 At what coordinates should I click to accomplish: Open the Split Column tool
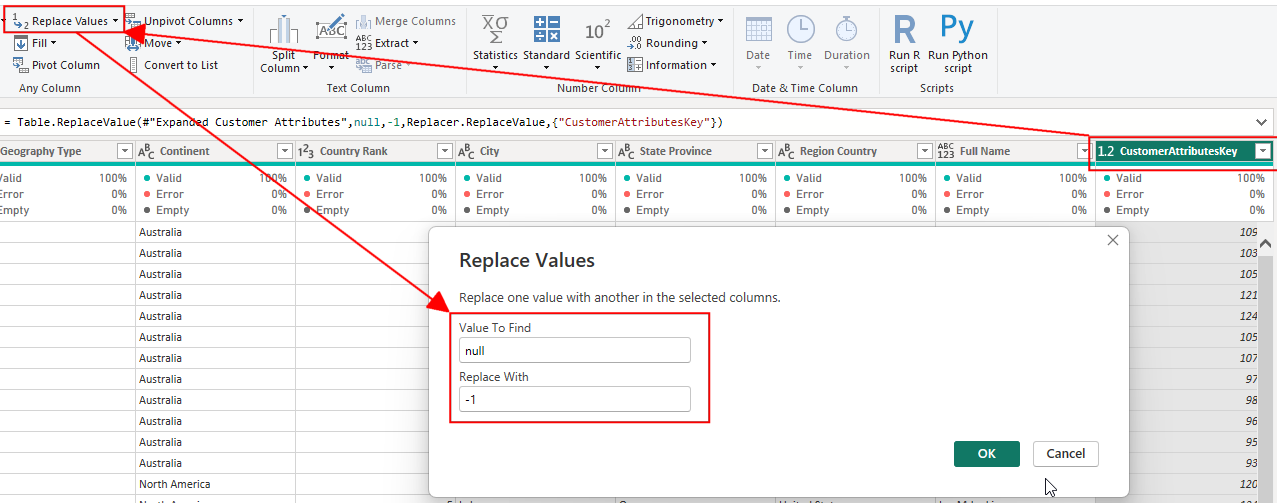pyautogui.click(x=284, y=45)
